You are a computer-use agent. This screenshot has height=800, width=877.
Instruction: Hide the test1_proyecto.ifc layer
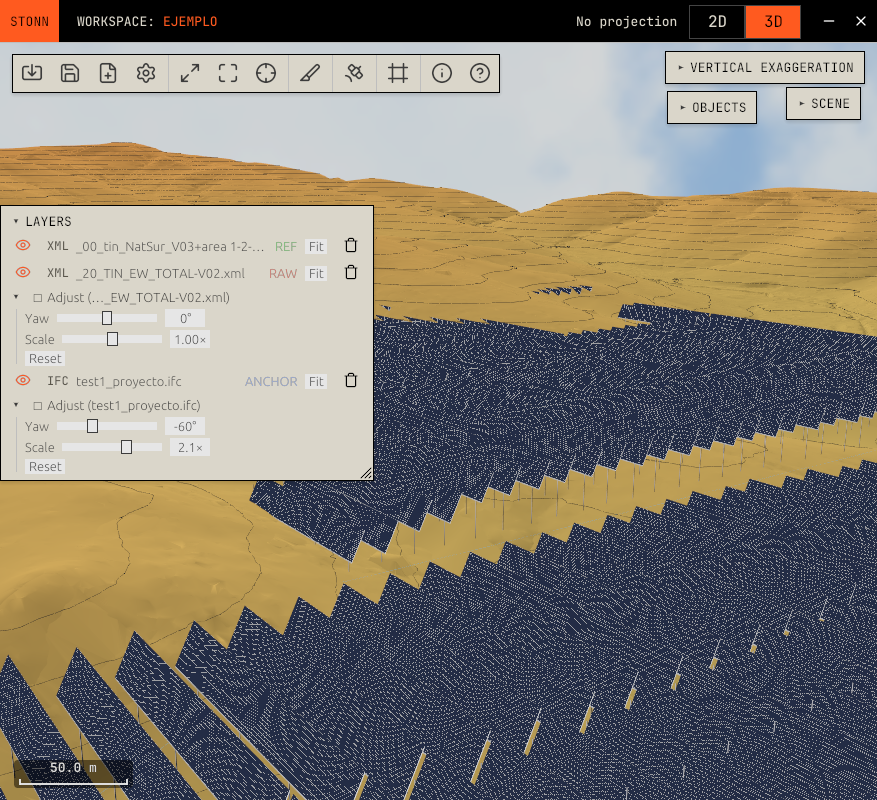tap(23, 380)
